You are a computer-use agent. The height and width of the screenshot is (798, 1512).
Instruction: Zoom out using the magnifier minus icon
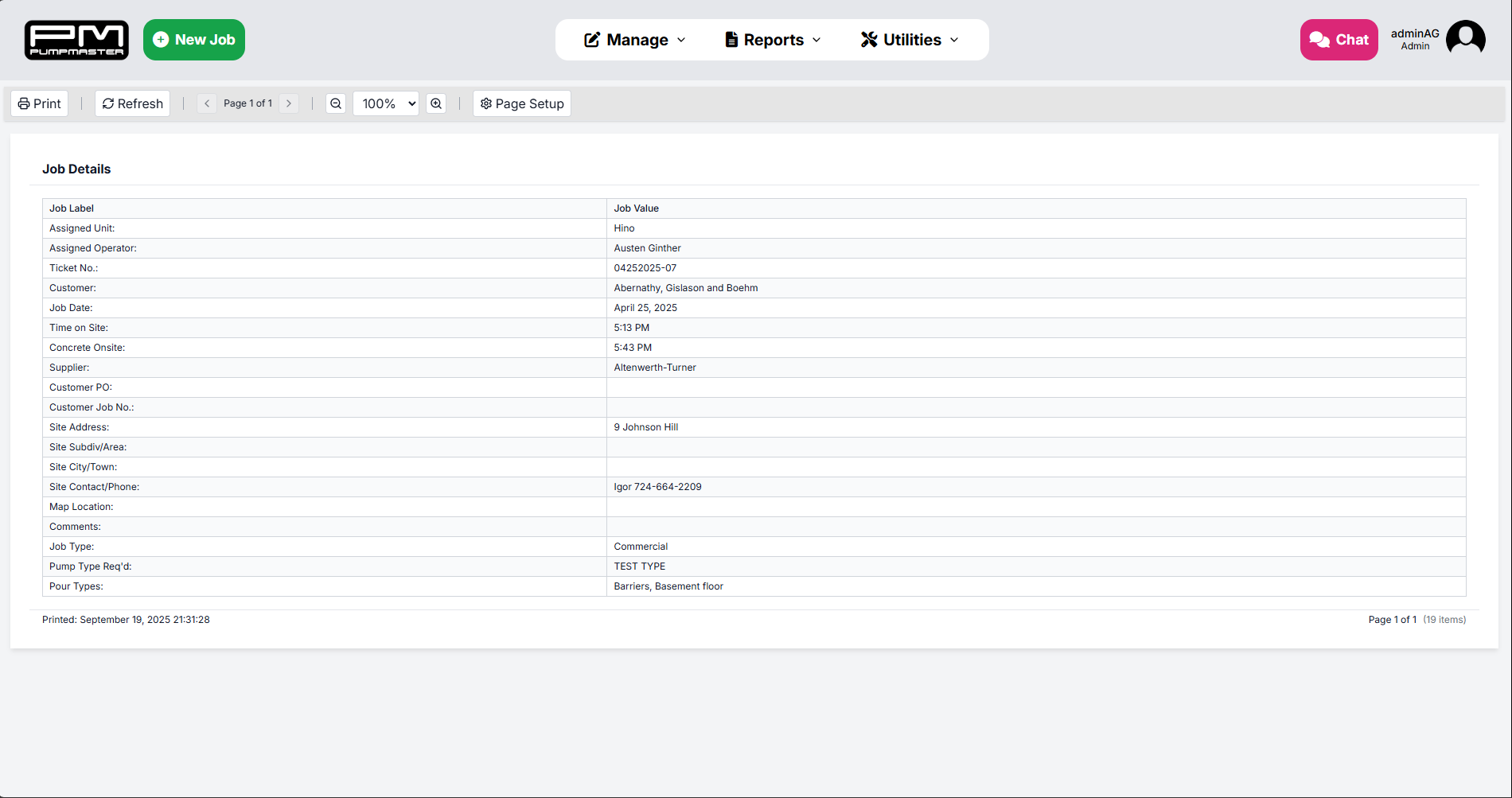pyautogui.click(x=336, y=103)
